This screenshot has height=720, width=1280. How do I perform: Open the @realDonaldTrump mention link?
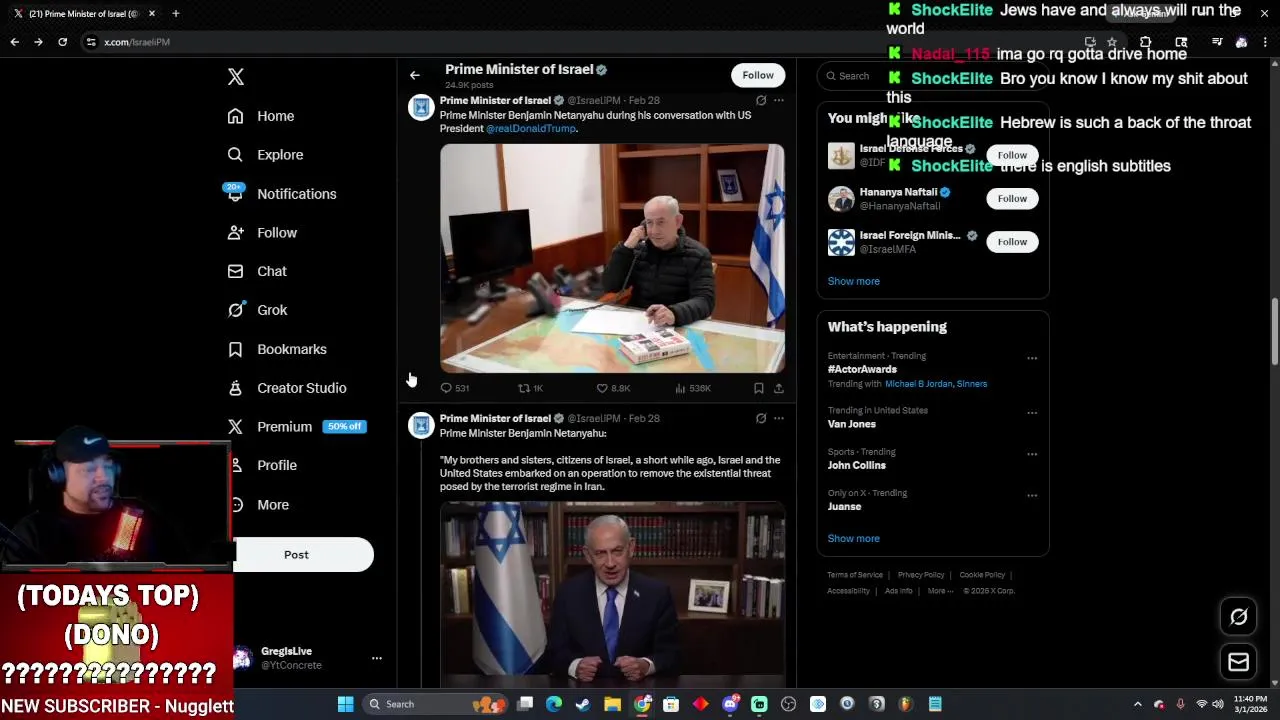530,128
